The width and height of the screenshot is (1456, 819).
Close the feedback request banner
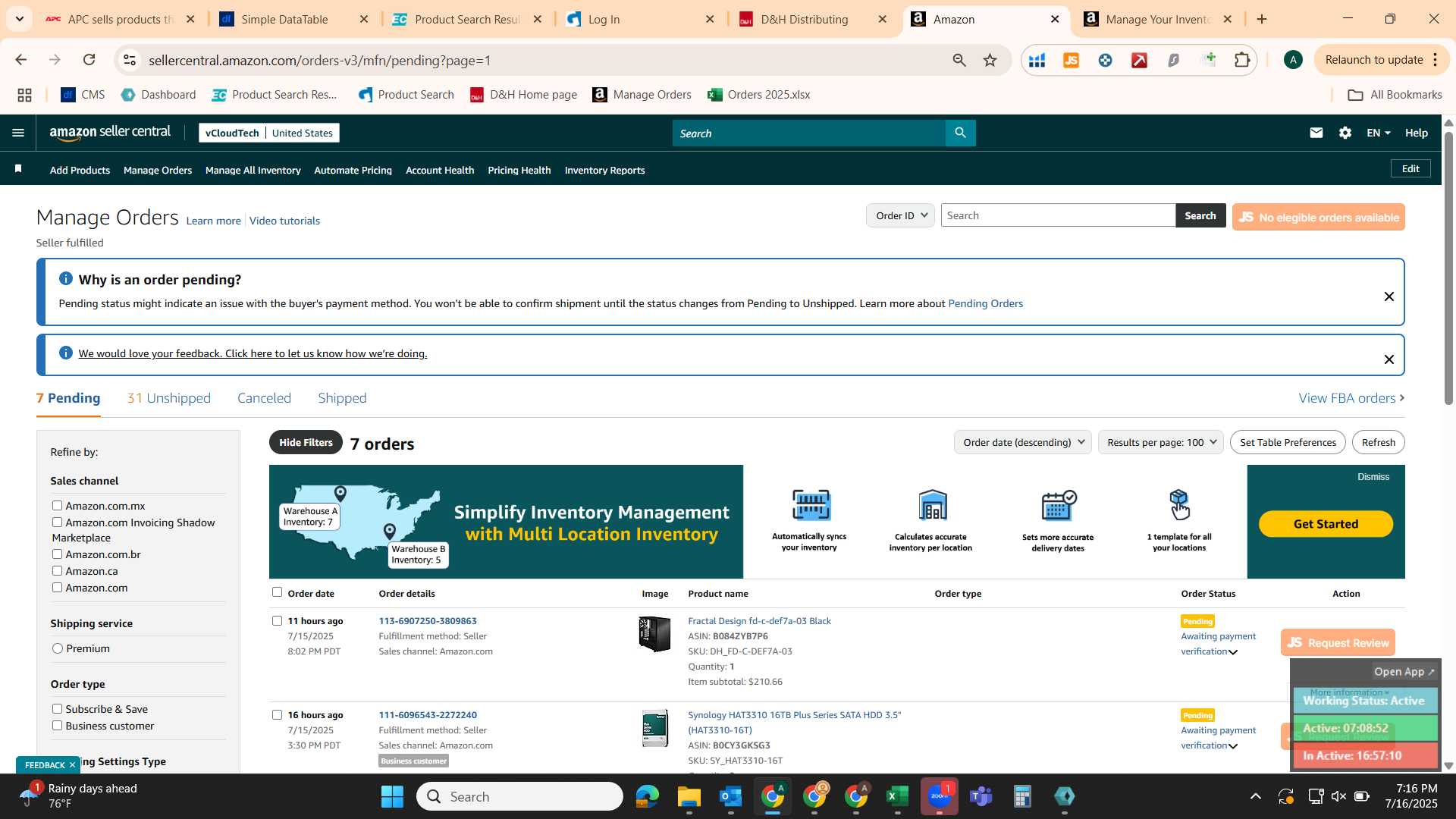[x=1389, y=359]
